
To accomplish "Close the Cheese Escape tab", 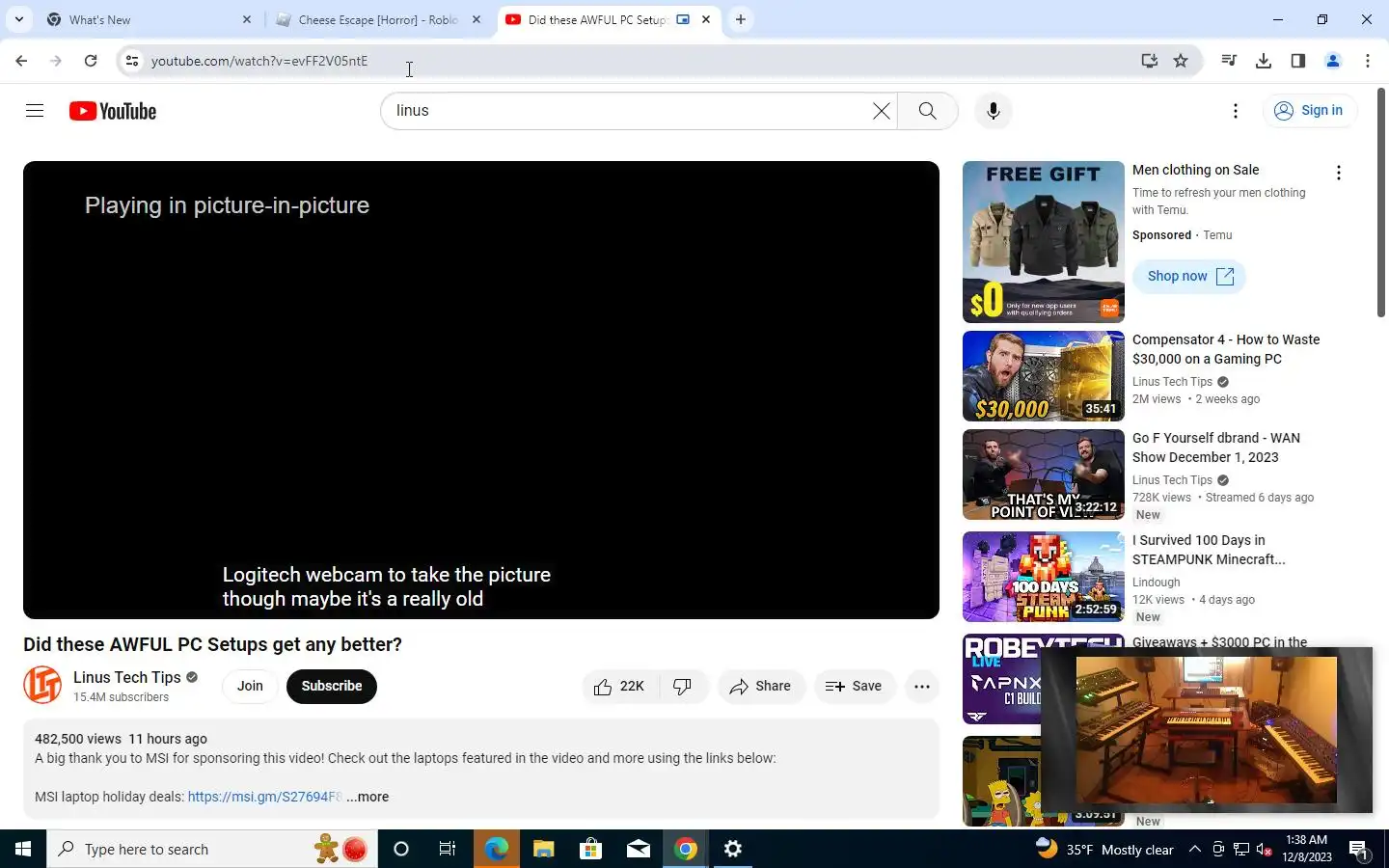I will (x=477, y=19).
